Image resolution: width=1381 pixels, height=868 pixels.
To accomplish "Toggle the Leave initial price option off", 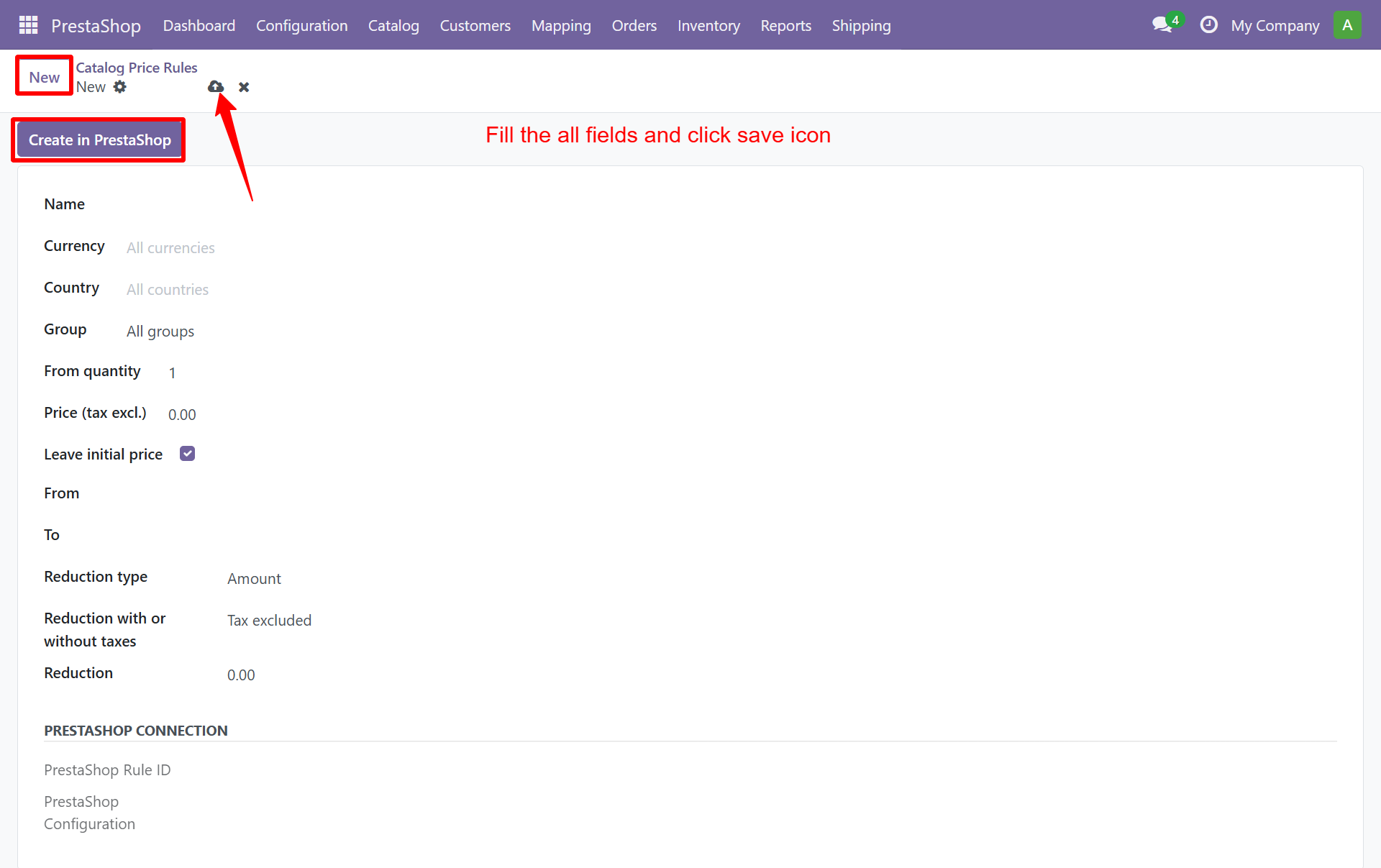I will (x=187, y=453).
